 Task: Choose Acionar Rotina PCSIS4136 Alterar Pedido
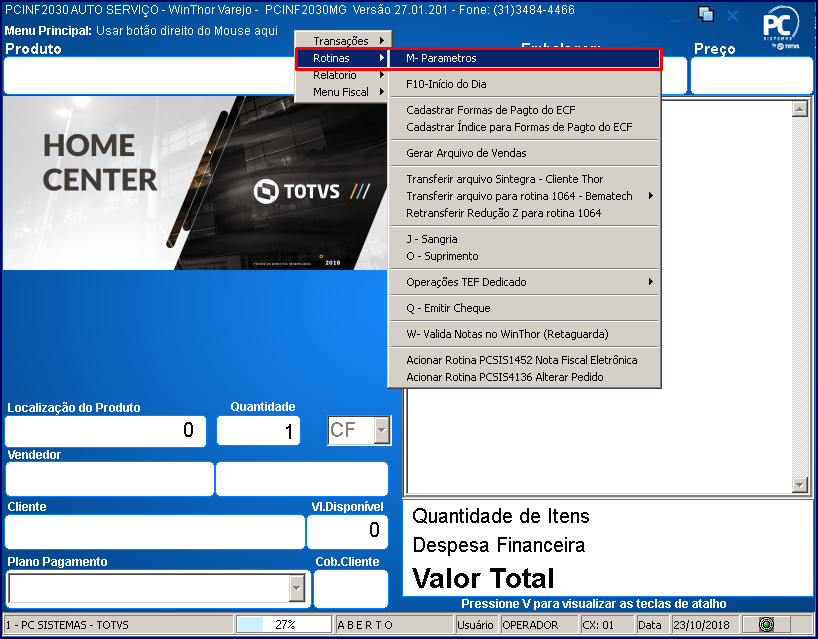(524, 377)
